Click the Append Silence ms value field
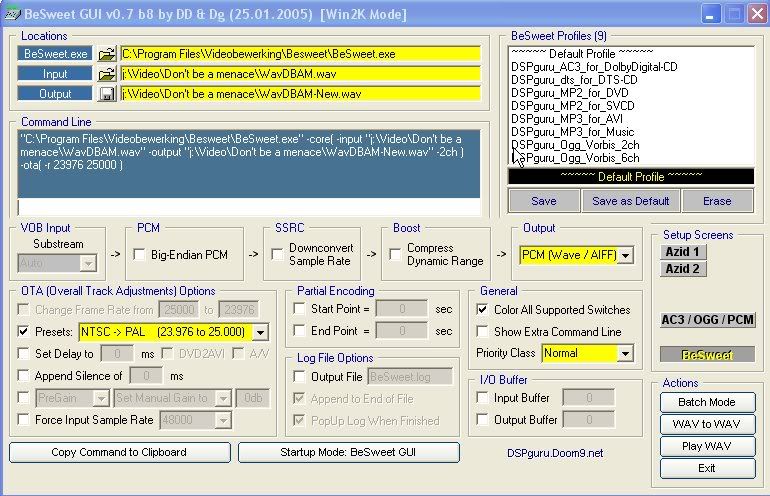 [146, 376]
